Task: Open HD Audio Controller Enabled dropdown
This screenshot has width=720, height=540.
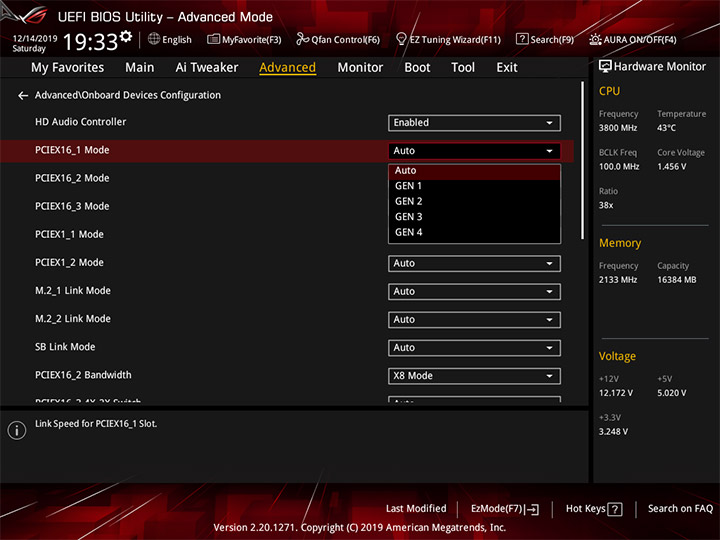Action: [x=474, y=123]
